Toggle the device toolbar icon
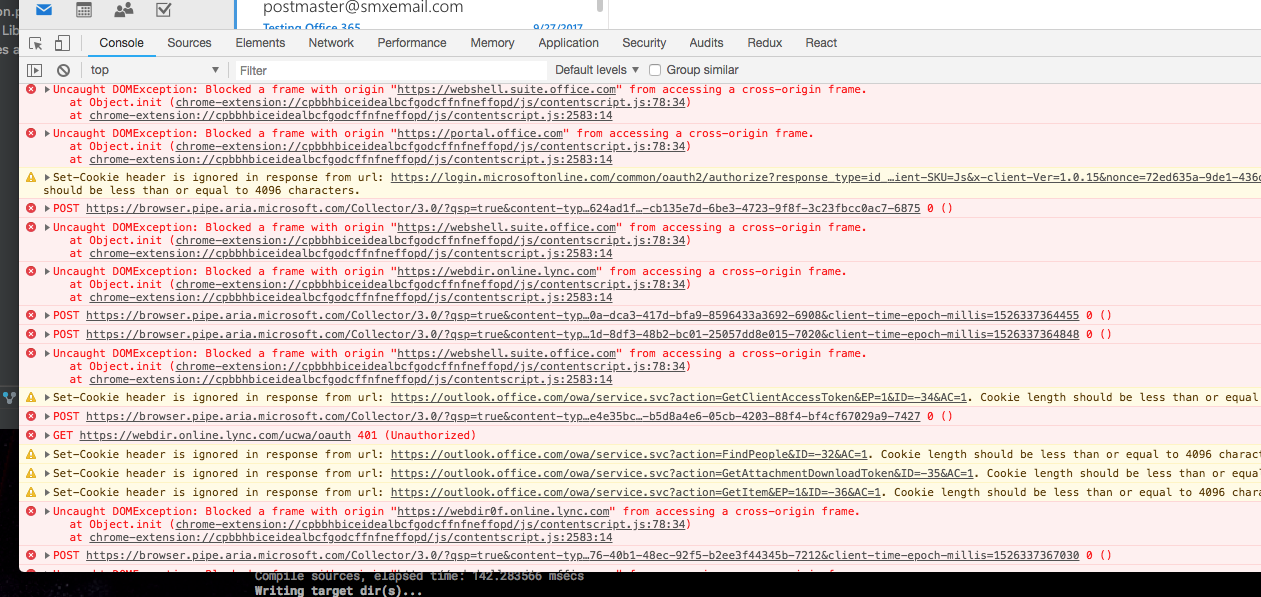This screenshot has height=597, width=1261. click(x=62, y=43)
